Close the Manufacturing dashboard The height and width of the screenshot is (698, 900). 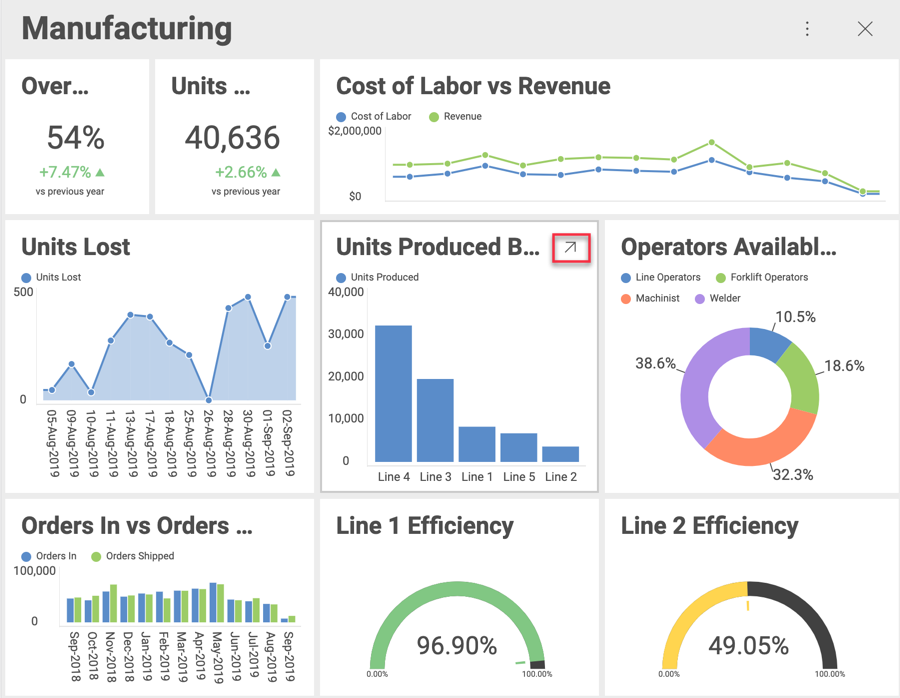865,29
